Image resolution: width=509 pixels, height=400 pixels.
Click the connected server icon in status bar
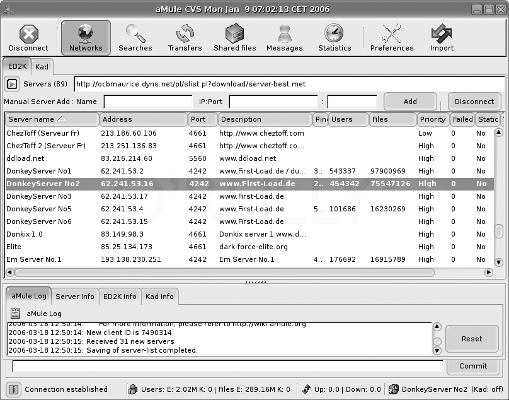[394, 389]
